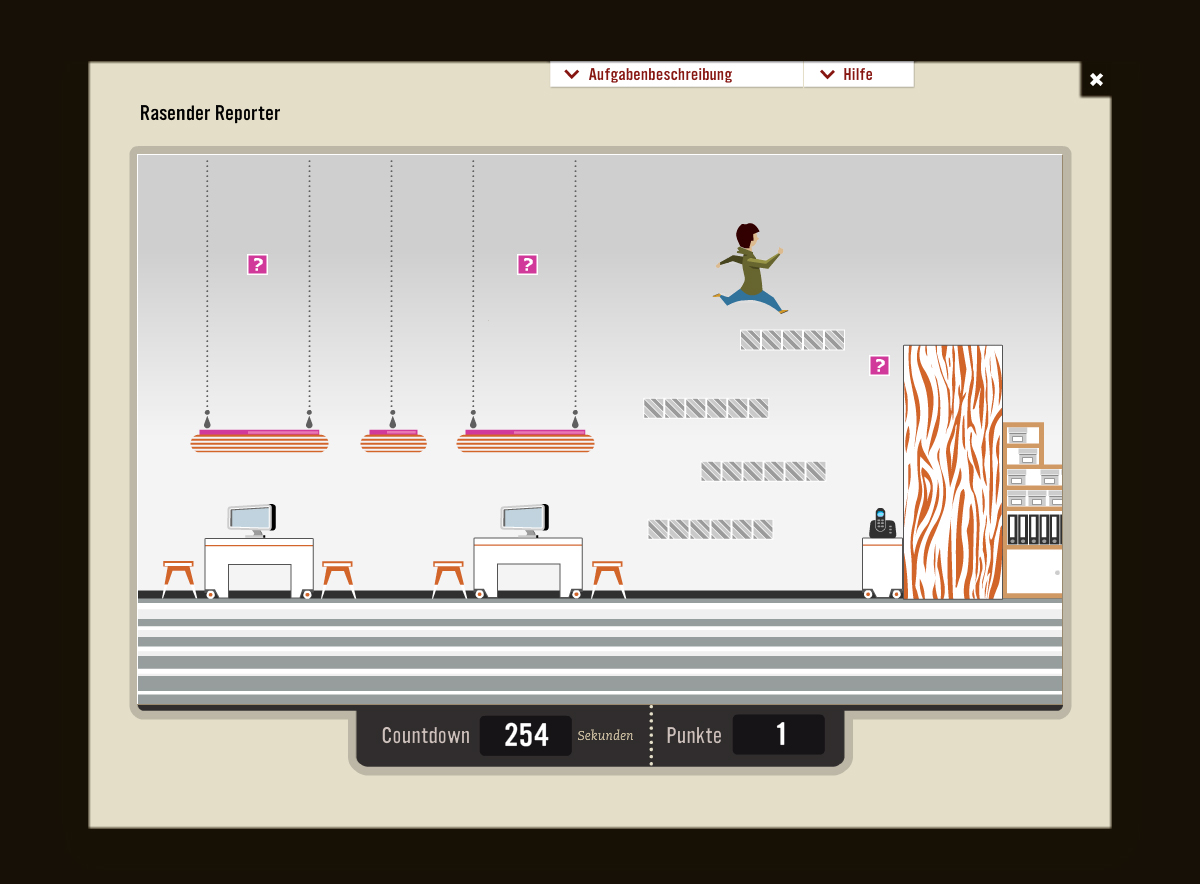Image resolution: width=1200 pixels, height=884 pixels.
Task: Click the Punkte score display
Action: 779,736
